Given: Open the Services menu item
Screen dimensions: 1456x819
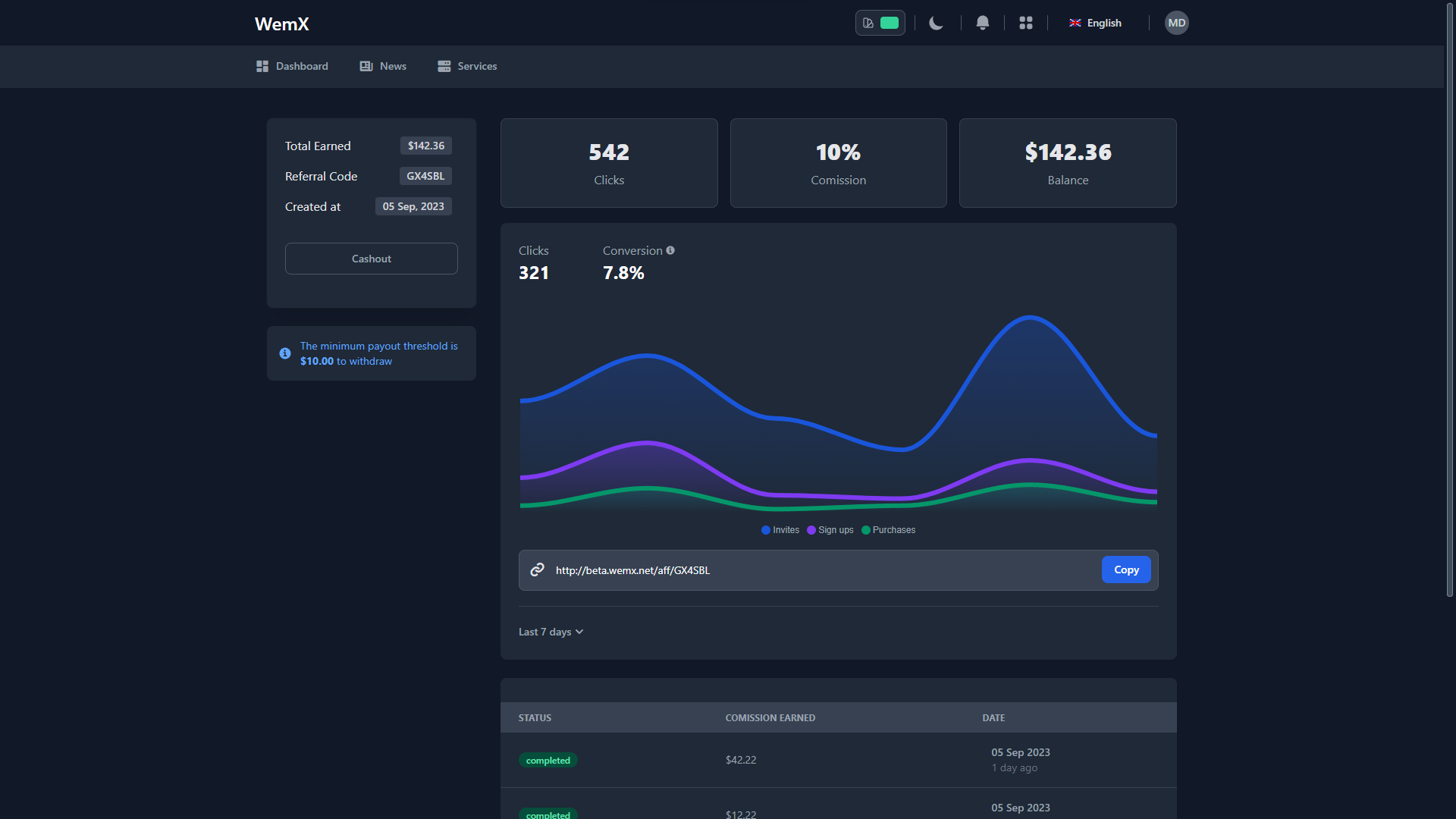Looking at the screenshot, I should click(x=467, y=66).
